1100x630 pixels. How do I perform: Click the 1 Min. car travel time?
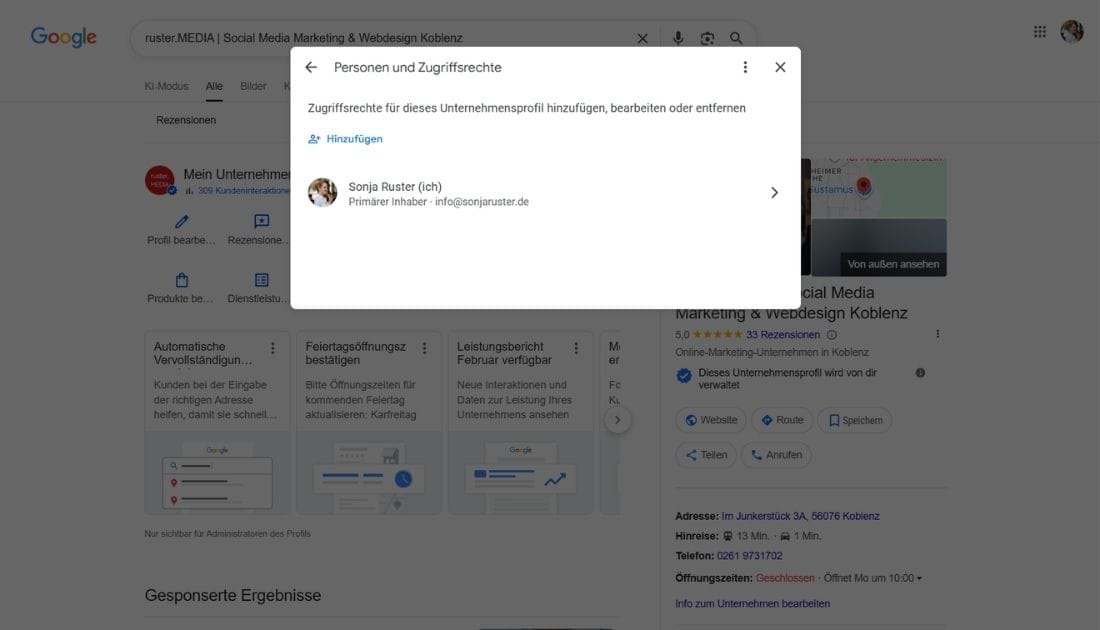[x=801, y=536]
